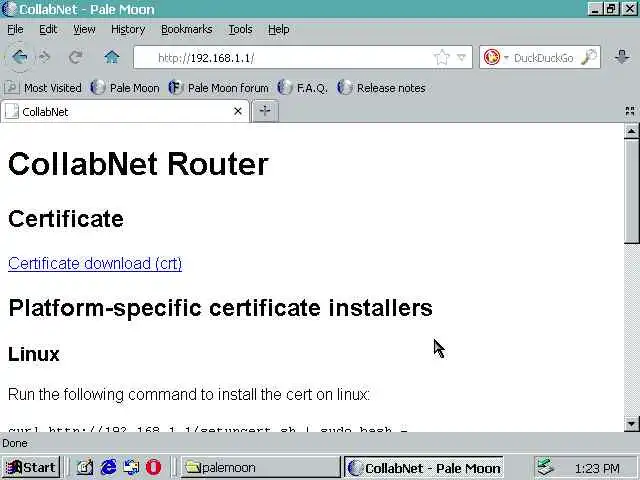The image size is (640, 480).
Task: Click the Platform-specific certificate installers heading
Action: click(220, 308)
